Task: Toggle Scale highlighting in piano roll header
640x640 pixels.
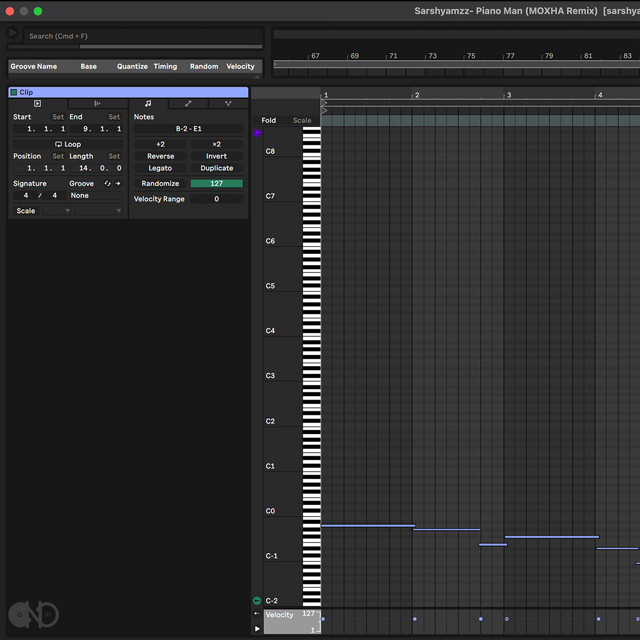Action: [x=301, y=120]
